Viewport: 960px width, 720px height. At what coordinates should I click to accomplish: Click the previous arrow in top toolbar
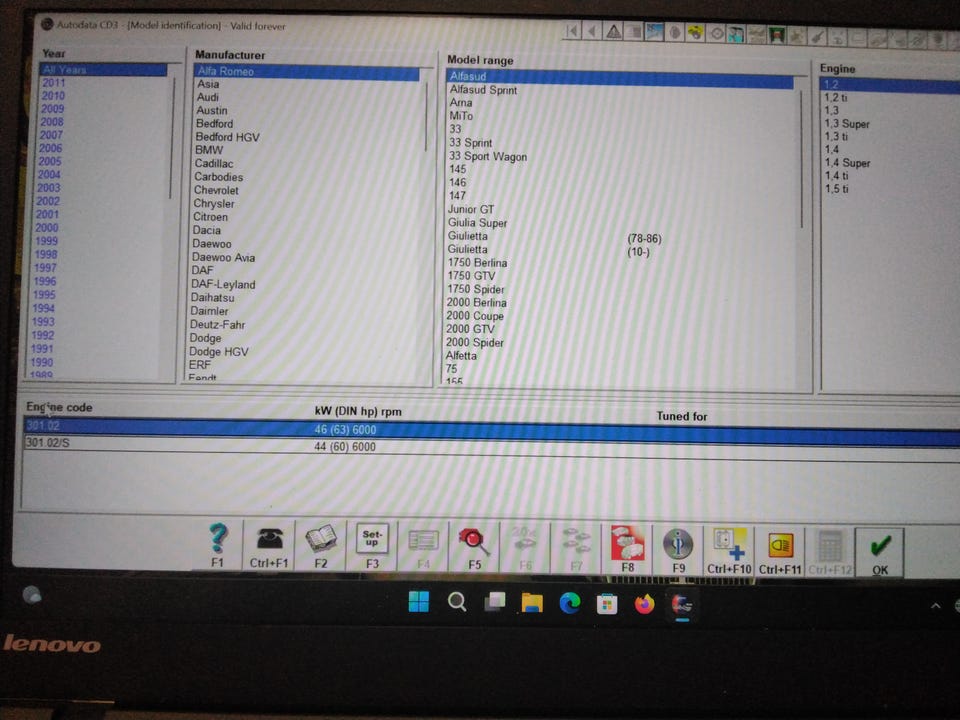tap(592, 31)
